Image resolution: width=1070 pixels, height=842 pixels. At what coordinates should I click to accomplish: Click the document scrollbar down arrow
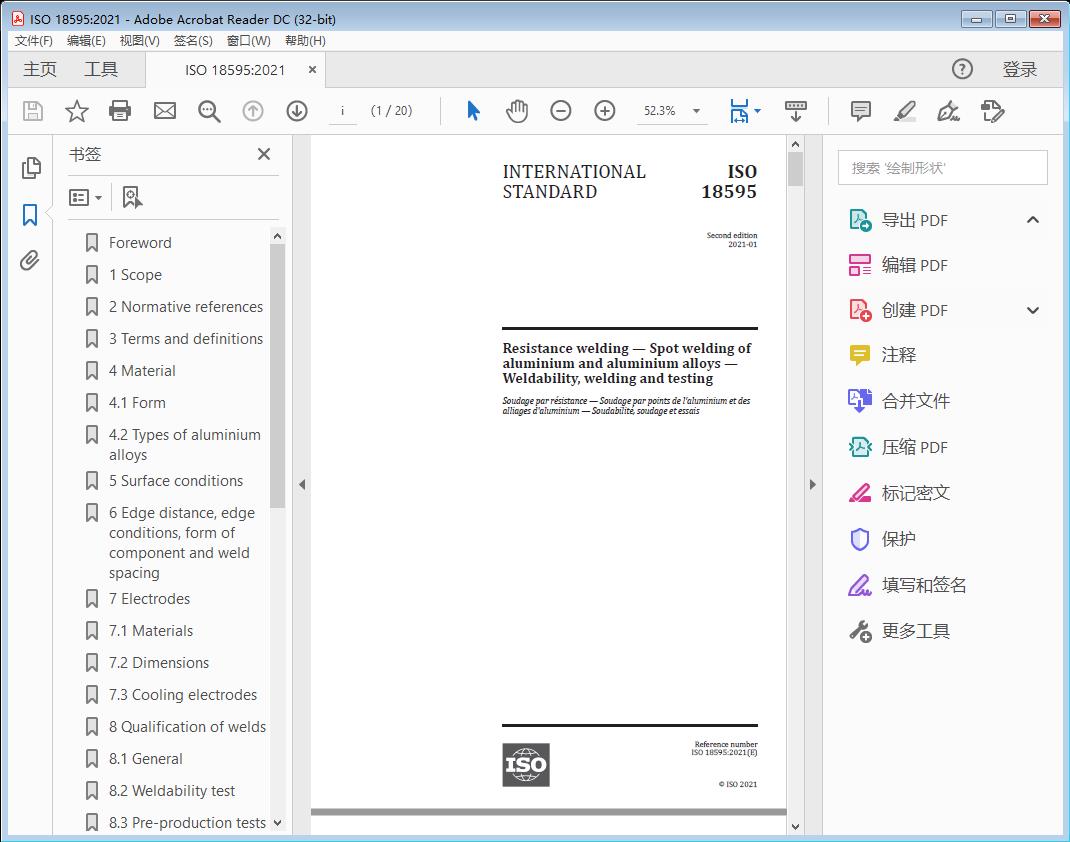point(795,826)
